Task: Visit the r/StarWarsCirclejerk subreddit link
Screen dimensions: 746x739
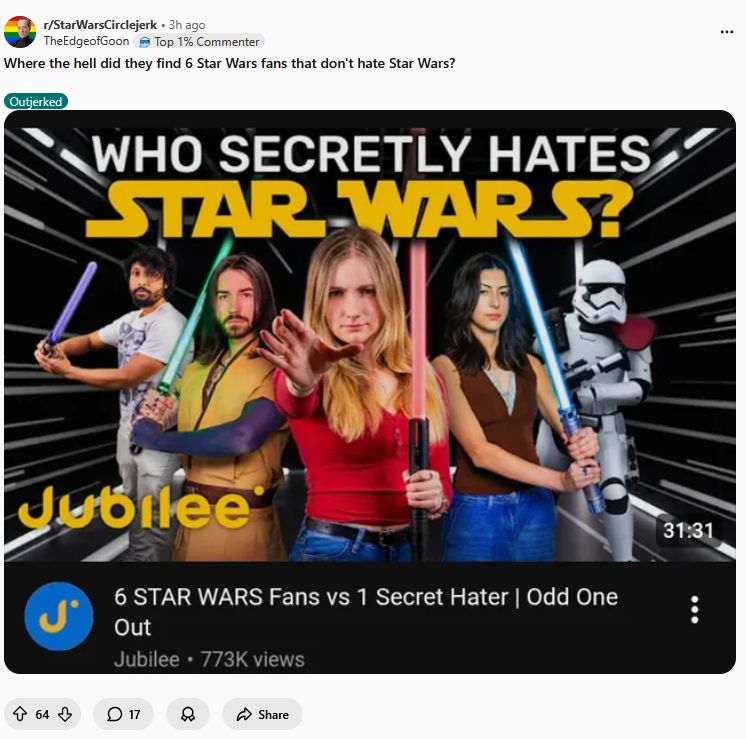Action: [100, 25]
